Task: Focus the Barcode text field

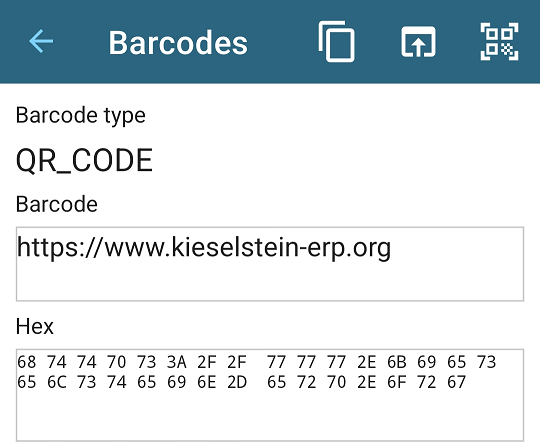Action: (x=270, y=264)
